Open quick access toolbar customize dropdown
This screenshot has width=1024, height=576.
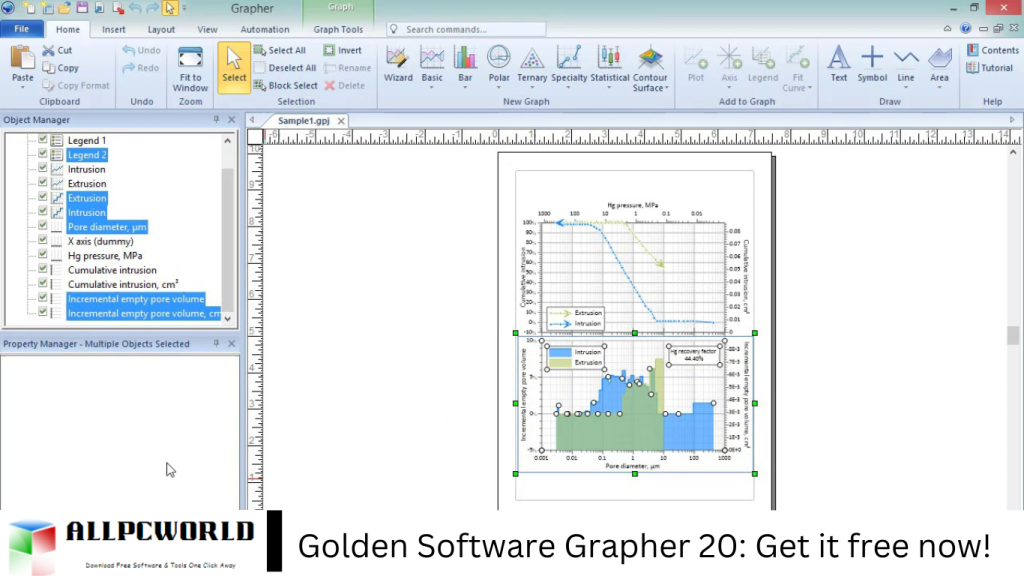tap(184, 8)
